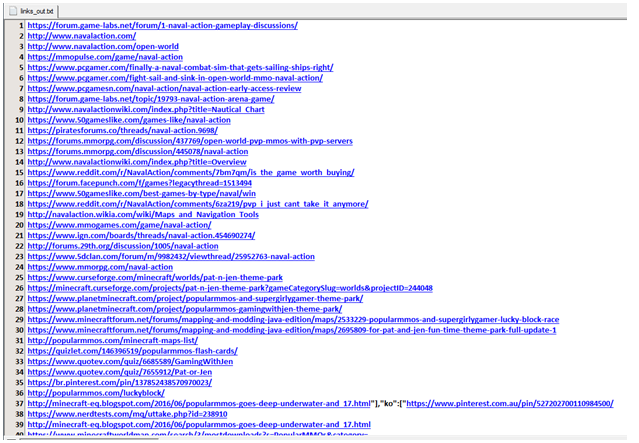This screenshot has width=639, height=443.
Task: Open the br.pinterest.com pin link
Action: tap(120, 382)
